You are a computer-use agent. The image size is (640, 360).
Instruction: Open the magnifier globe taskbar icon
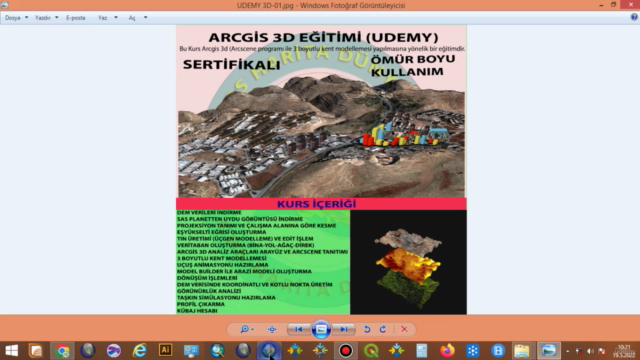click(217, 351)
